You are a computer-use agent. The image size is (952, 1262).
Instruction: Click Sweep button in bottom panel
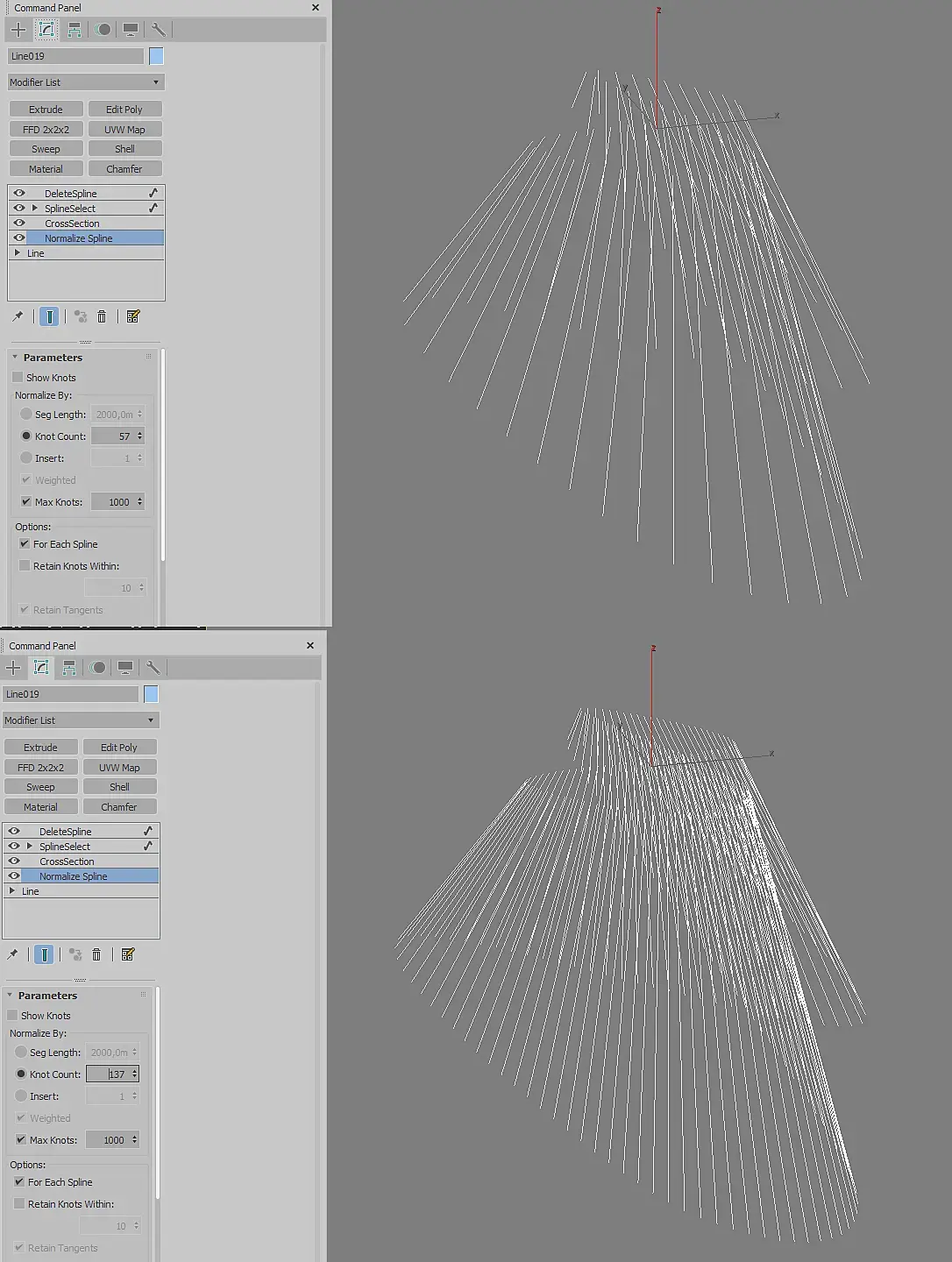coord(40,787)
